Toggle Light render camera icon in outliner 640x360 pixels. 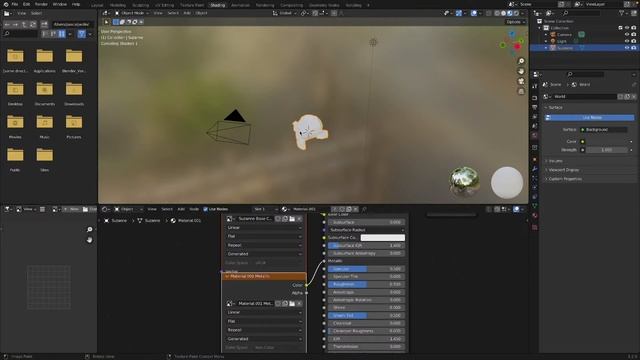point(633,41)
